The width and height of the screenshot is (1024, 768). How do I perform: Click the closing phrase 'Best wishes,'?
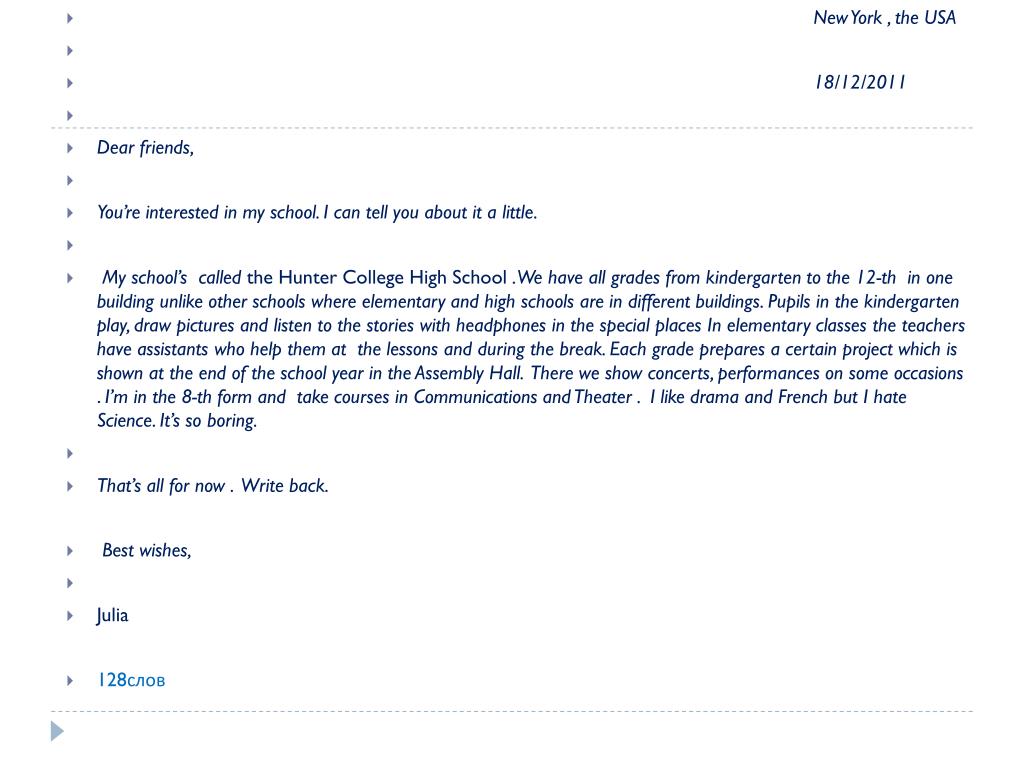tap(146, 551)
